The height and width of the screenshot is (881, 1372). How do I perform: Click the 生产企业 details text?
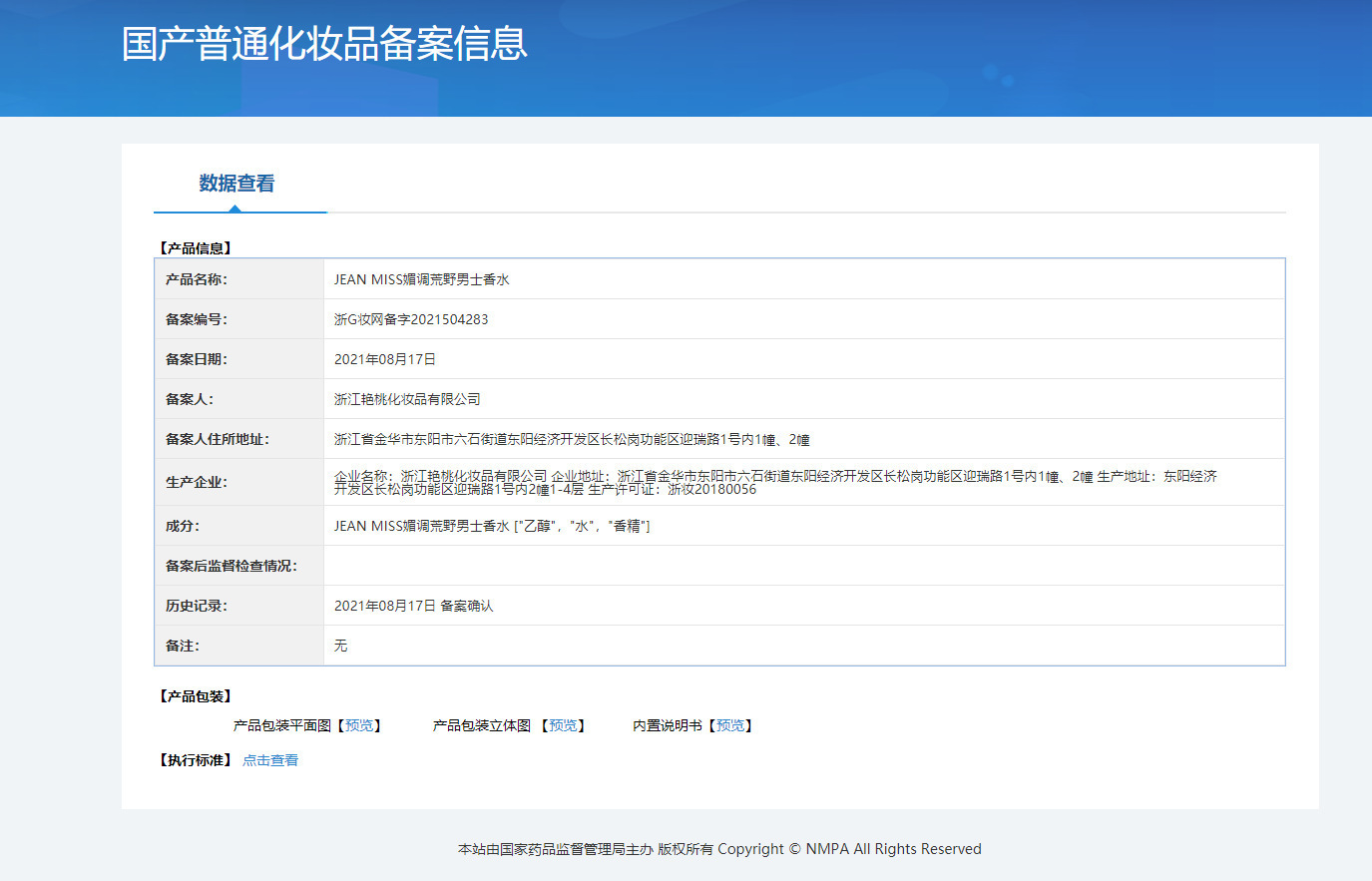(774, 483)
